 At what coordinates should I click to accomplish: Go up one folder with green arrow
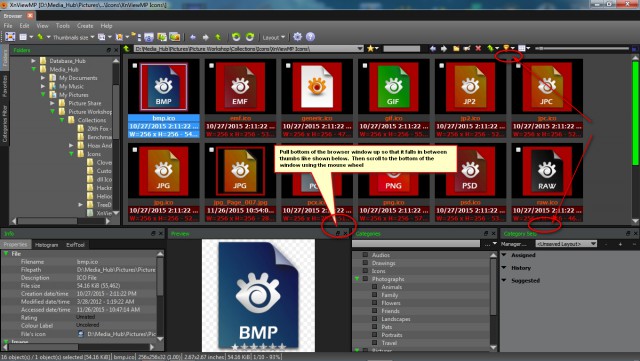(x=127, y=49)
